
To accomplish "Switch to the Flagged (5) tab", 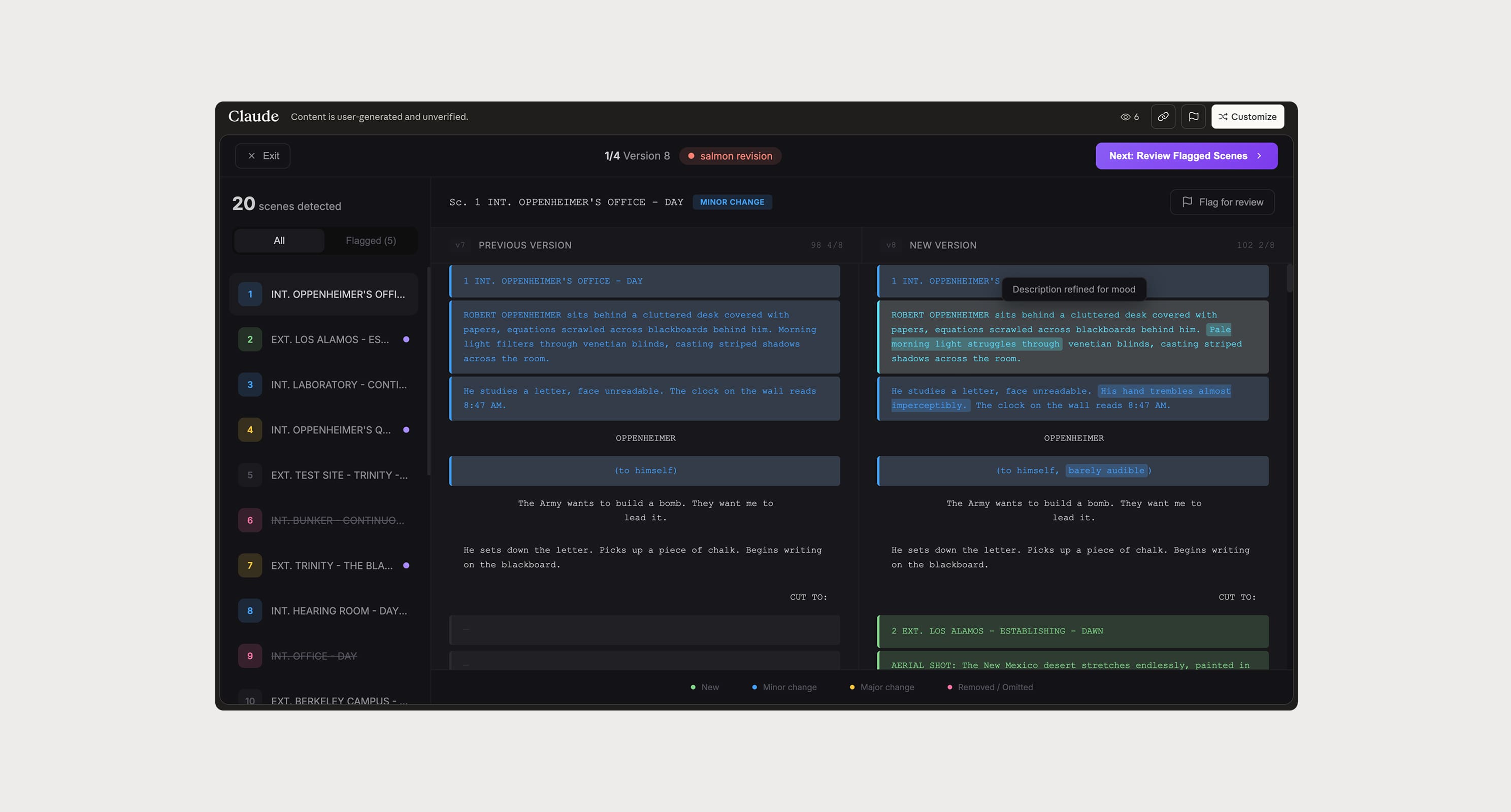I will (370, 241).
